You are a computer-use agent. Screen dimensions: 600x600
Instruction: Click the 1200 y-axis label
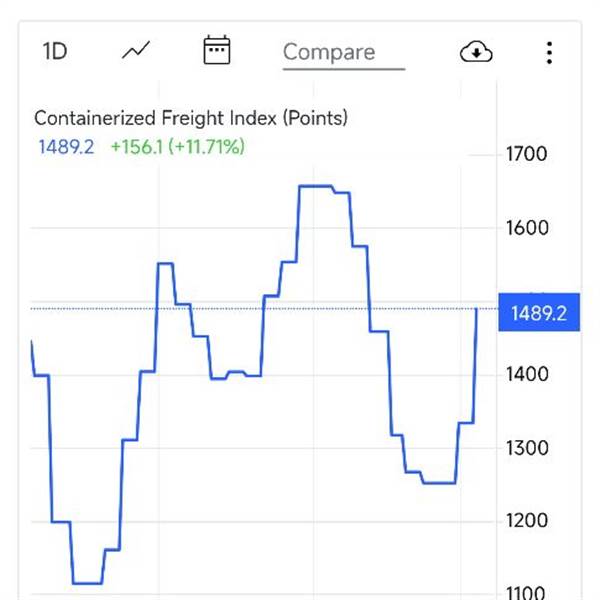coord(528,520)
